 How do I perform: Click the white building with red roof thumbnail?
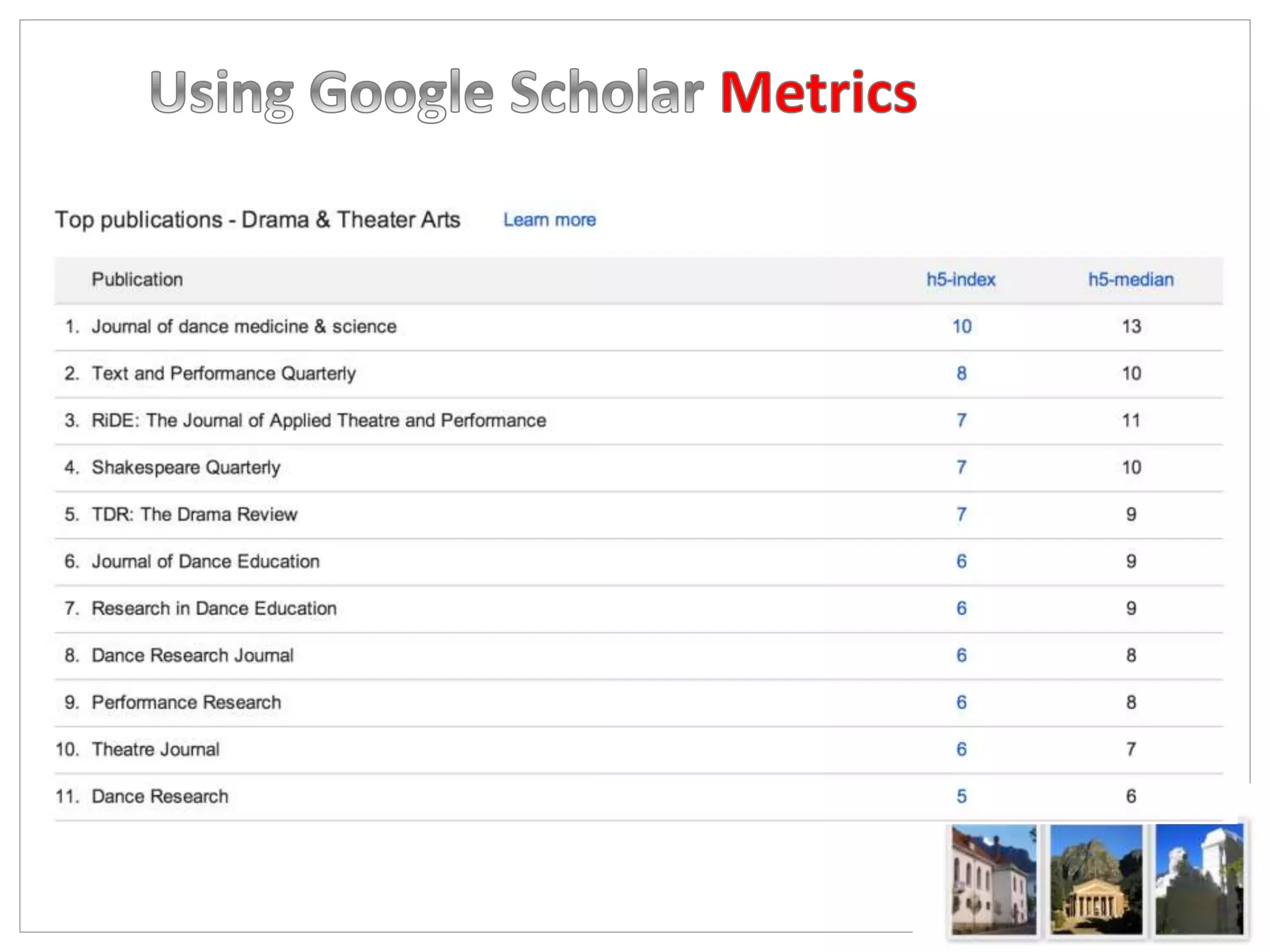[x=993, y=879]
